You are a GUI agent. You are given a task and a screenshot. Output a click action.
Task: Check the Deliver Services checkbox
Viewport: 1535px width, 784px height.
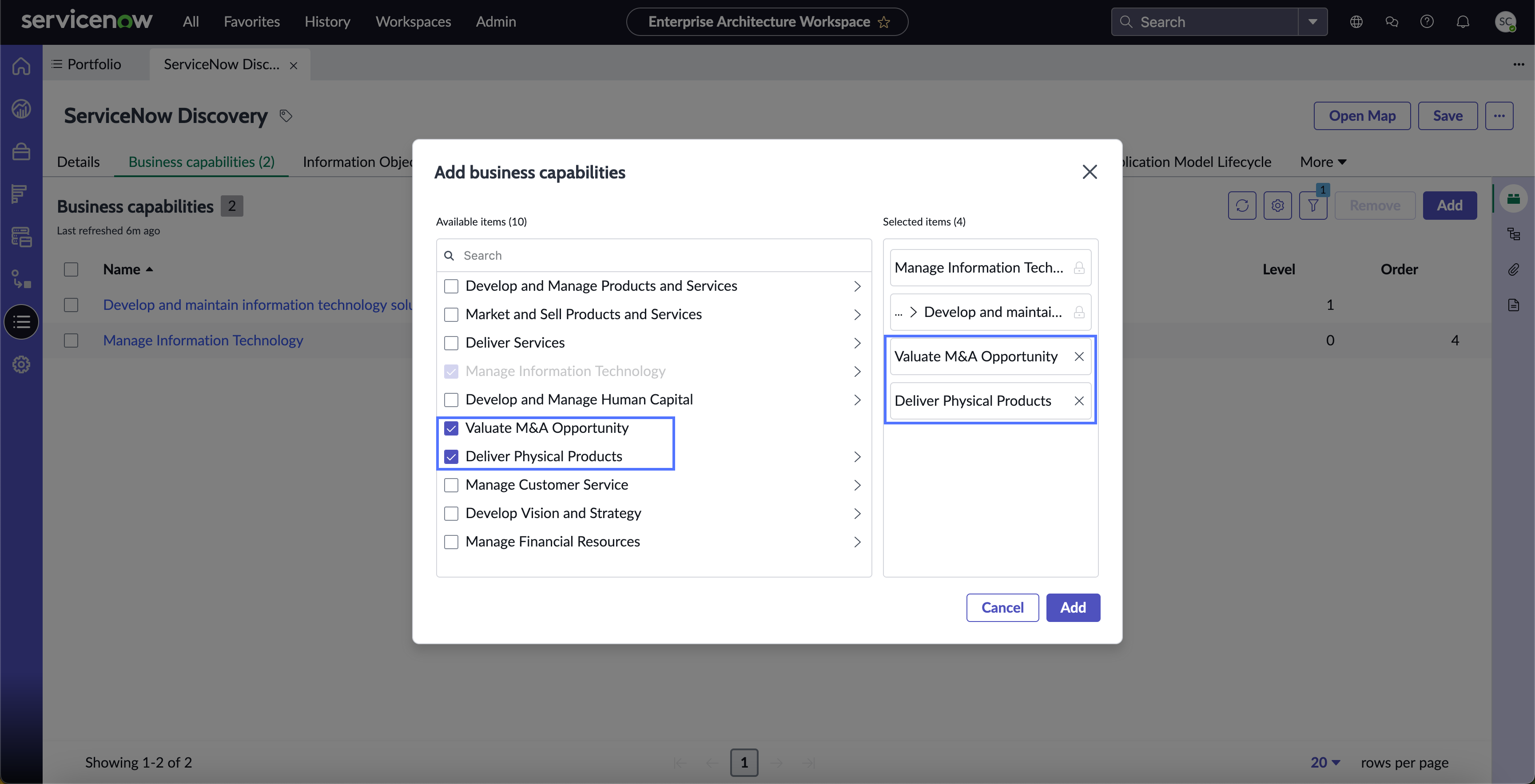tap(451, 343)
